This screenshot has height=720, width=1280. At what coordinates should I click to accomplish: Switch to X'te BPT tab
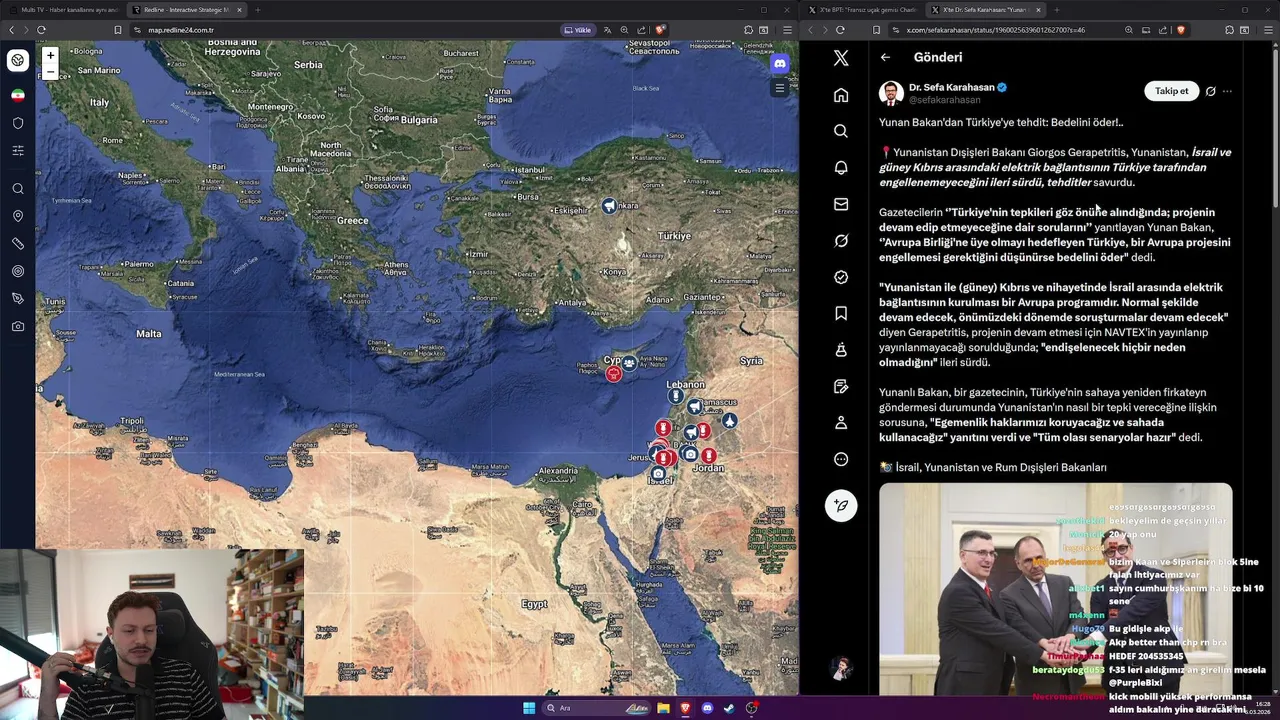tap(861, 10)
